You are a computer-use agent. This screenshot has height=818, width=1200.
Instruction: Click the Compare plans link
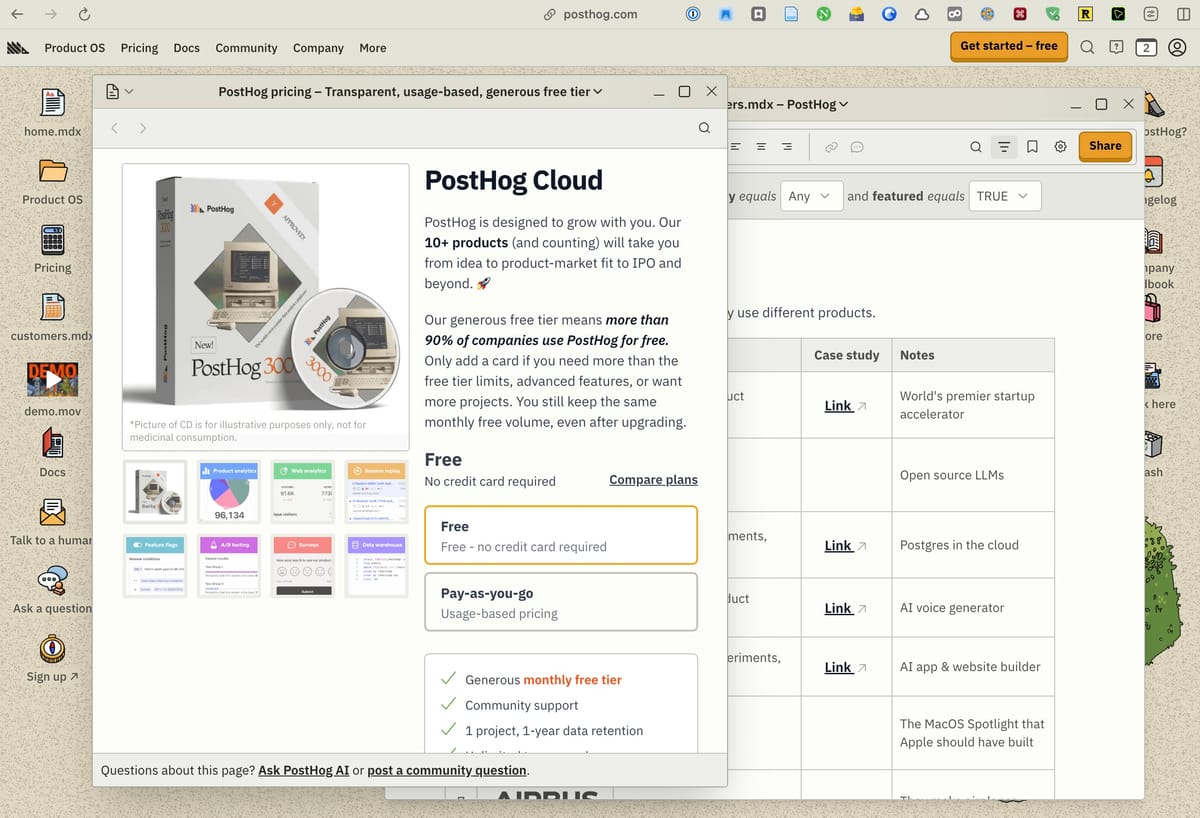653,480
